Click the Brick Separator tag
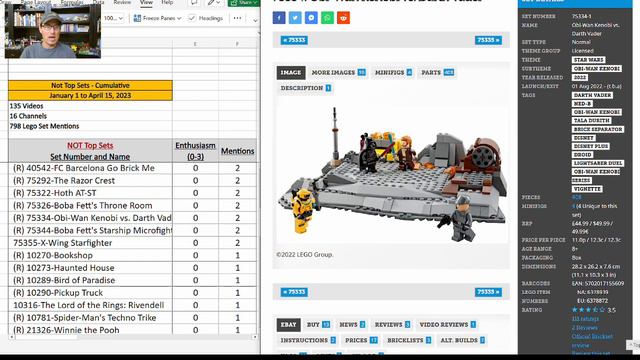The width and height of the screenshot is (640, 360). pos(598,129)
